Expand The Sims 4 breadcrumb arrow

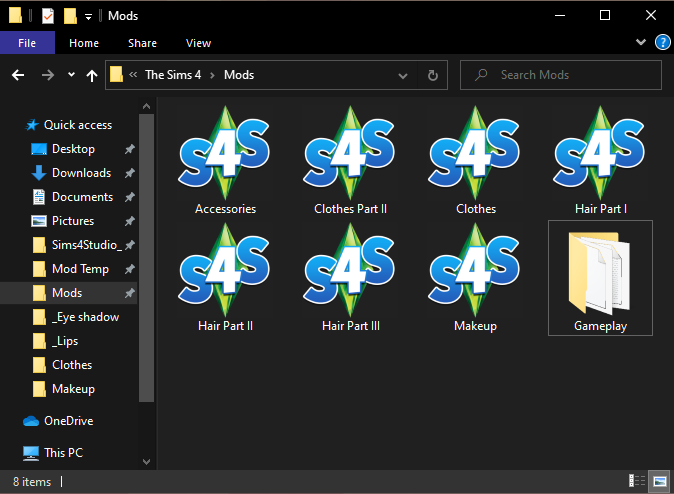(212, 75)
